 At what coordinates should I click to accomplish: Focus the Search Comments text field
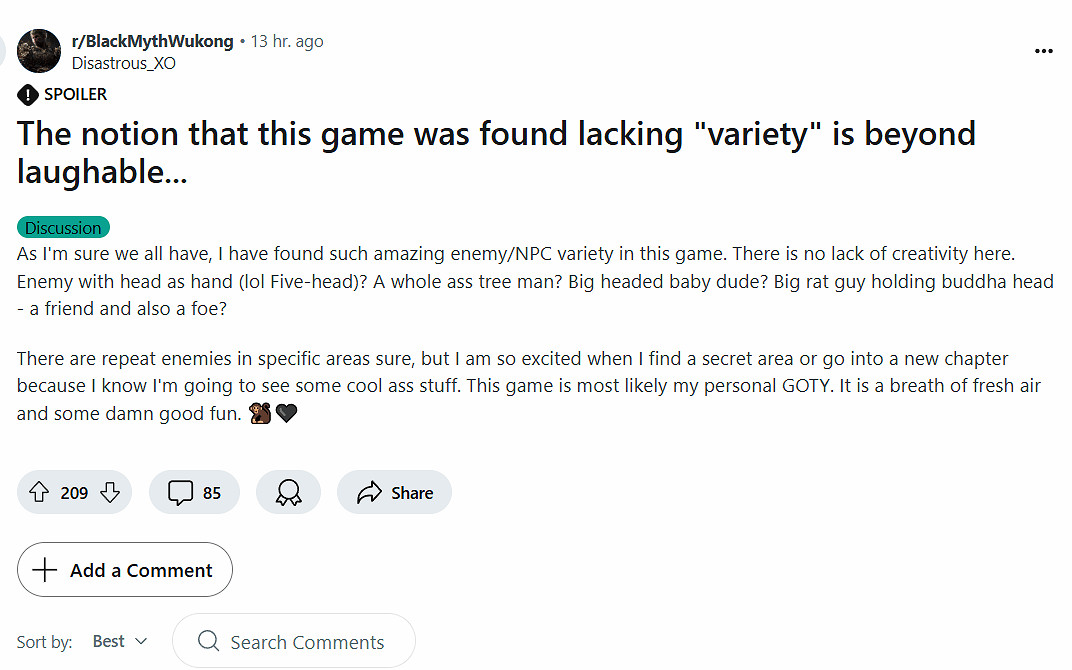[x=307, y=642]
